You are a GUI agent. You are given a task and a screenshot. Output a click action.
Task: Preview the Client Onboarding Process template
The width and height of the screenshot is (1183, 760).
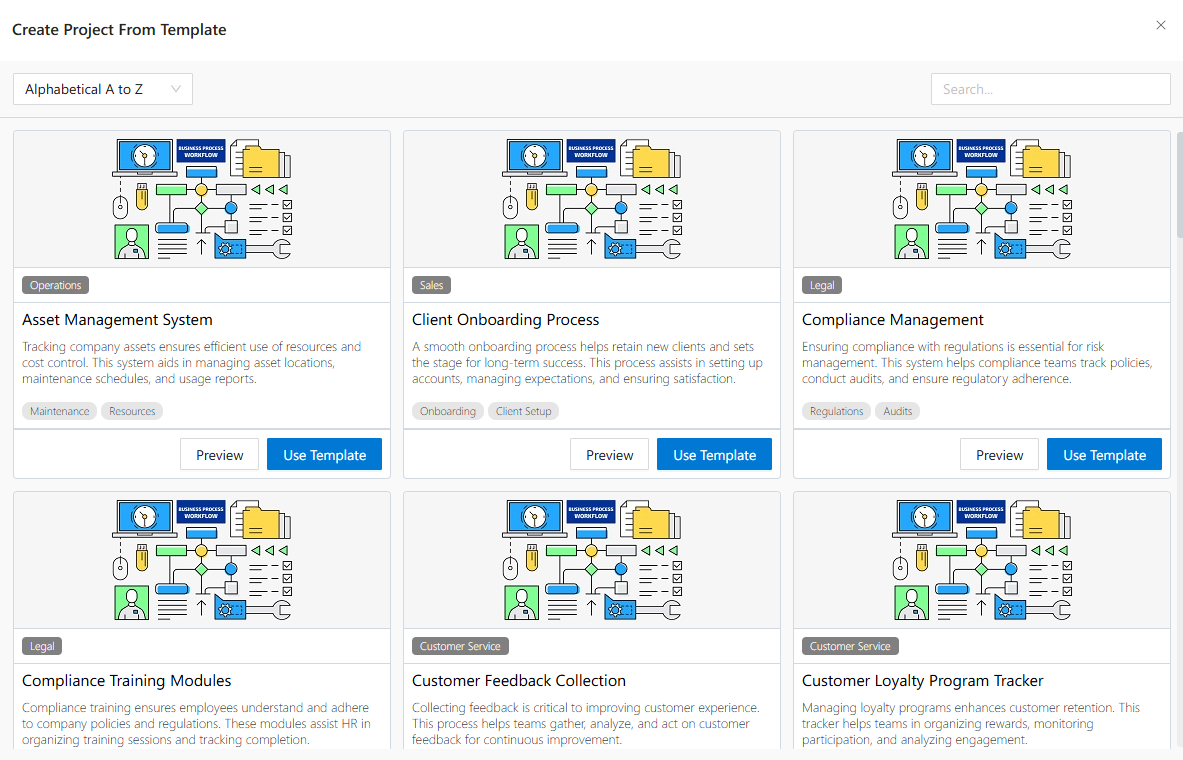pos(610,454)
